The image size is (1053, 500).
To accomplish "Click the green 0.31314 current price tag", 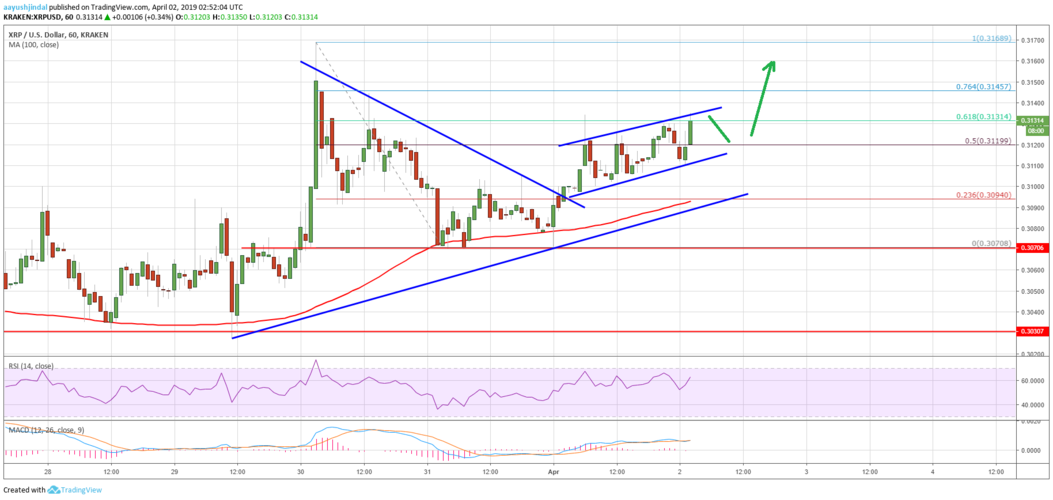I will 1032,121.
